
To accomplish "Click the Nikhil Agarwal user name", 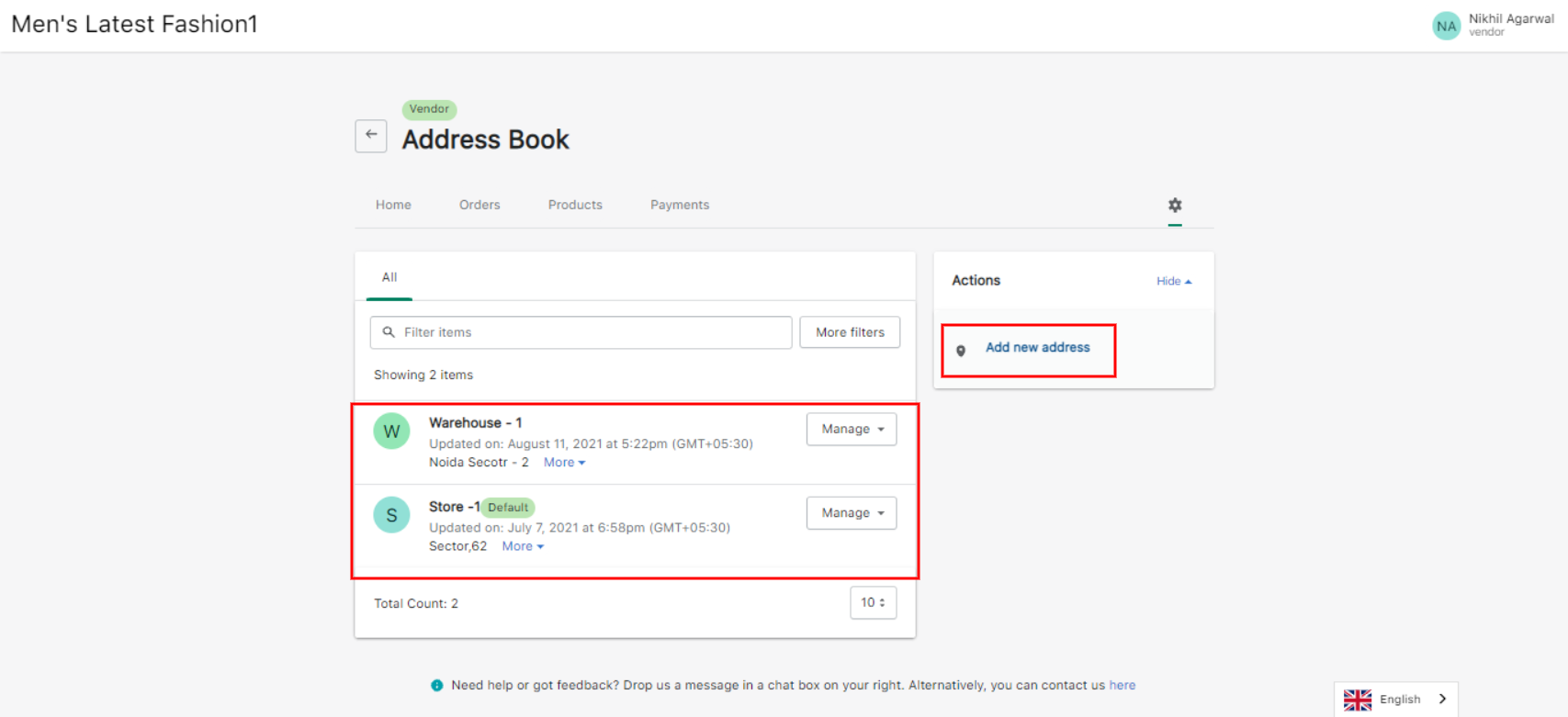I will 1511,18.
